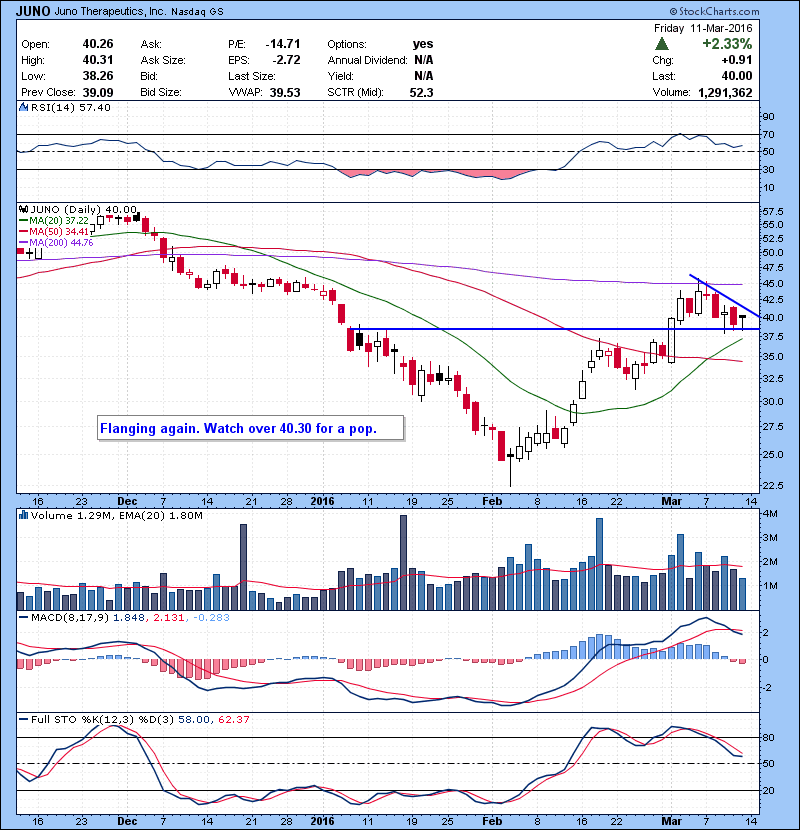Click the 22.5 label on the price axis
800x830 pixels.
(x=772, y=485)
